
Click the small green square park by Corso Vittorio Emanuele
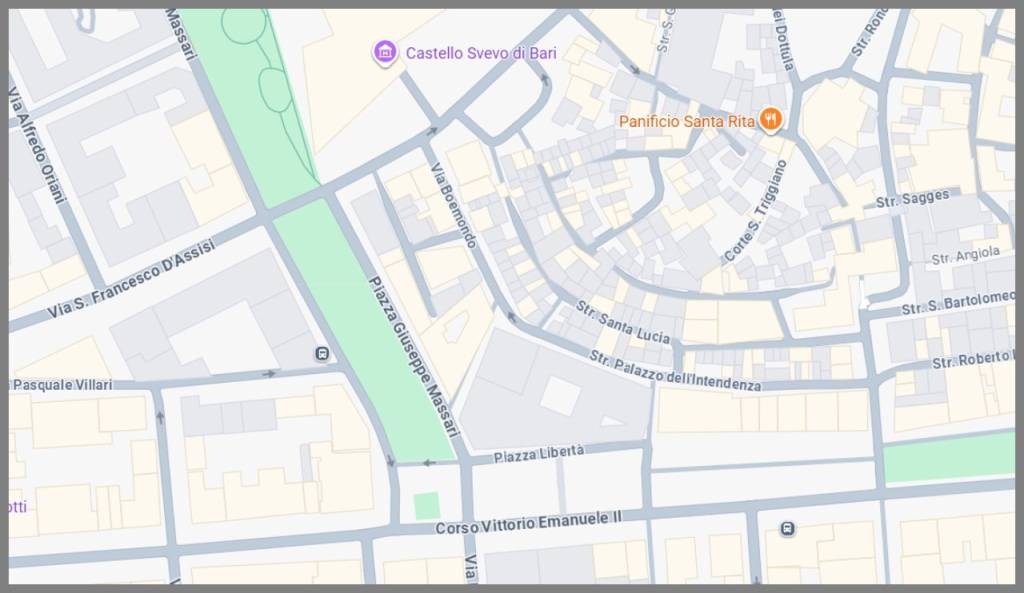426,506
